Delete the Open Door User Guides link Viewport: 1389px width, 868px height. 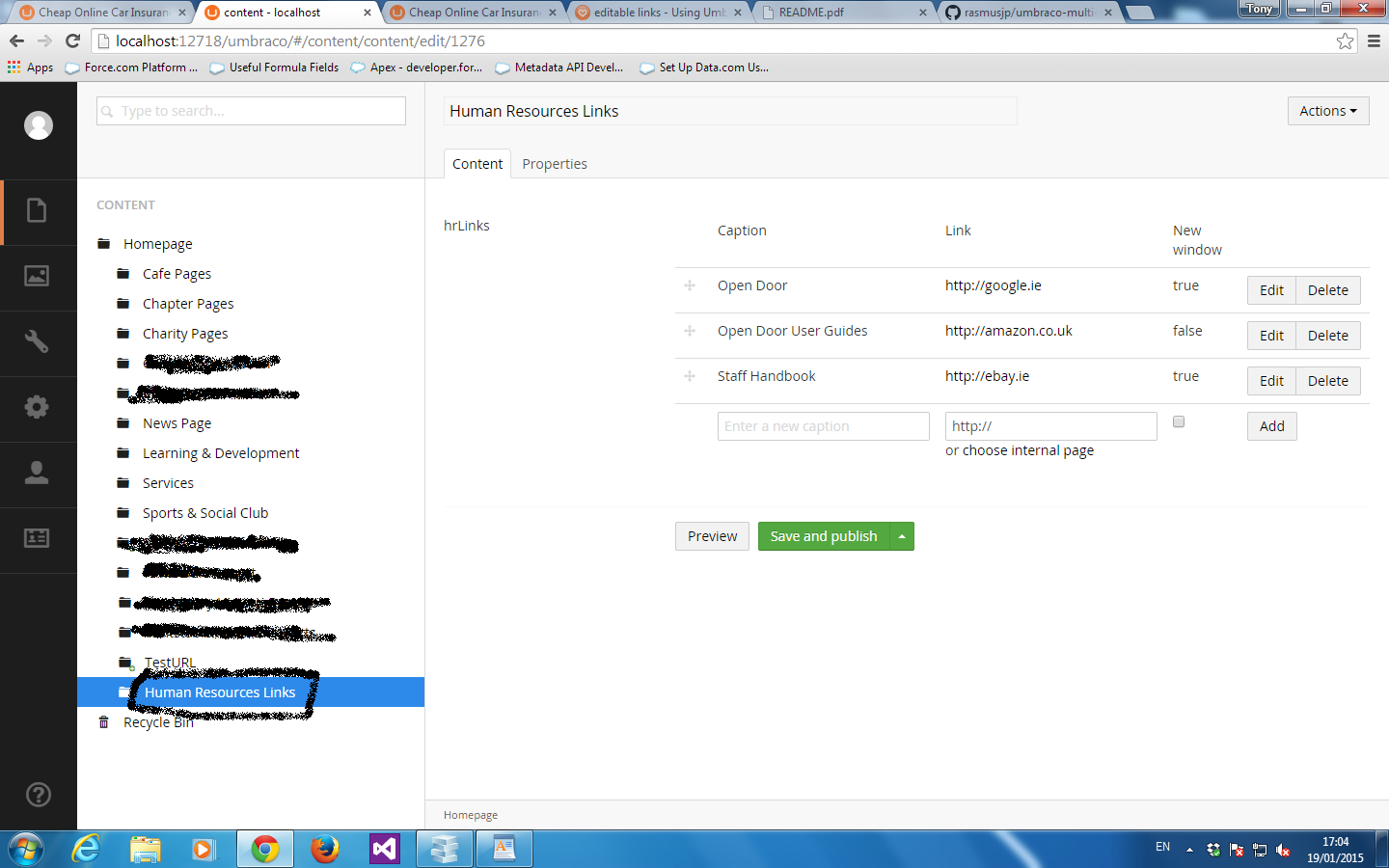tap(1327, 336)
